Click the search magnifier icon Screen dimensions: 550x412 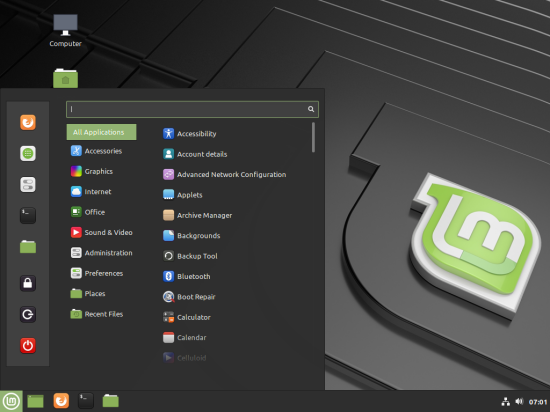click(311, 109)
